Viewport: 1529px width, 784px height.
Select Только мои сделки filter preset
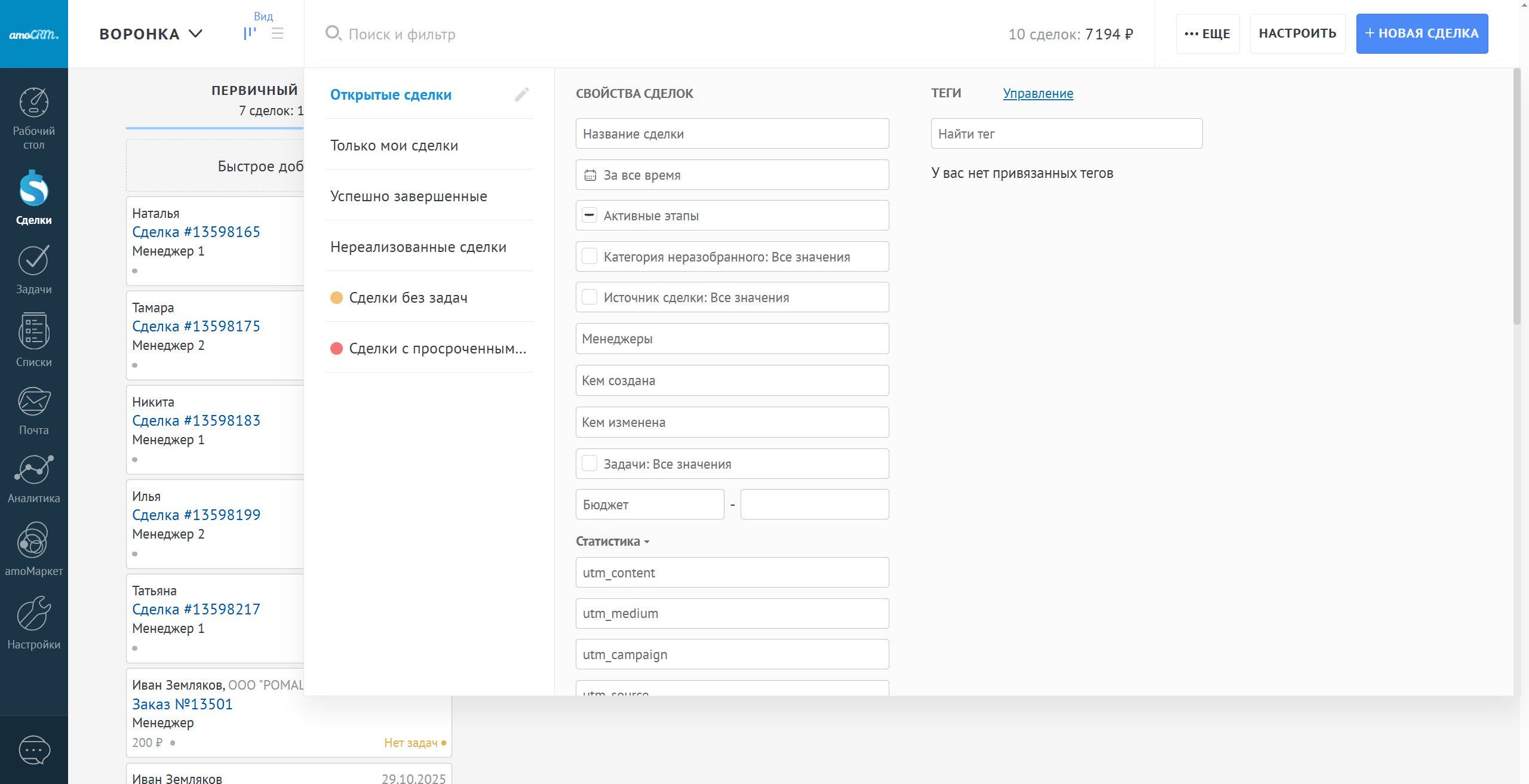click(x=394, y=146)
